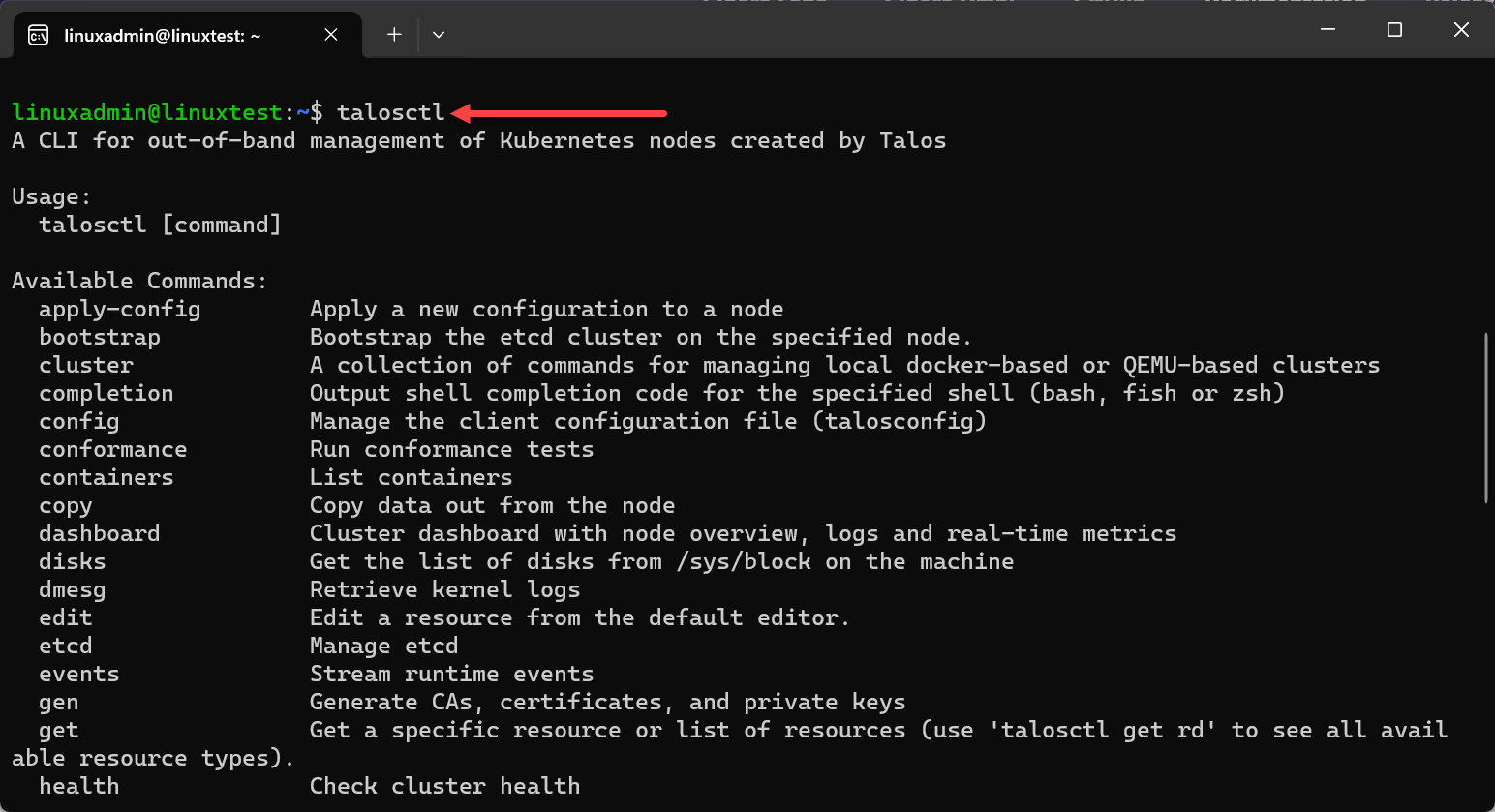Click the vertical scrollbar thumb
The height and width of the screenshot is (812, 1495).
[x=1486, y=418]
